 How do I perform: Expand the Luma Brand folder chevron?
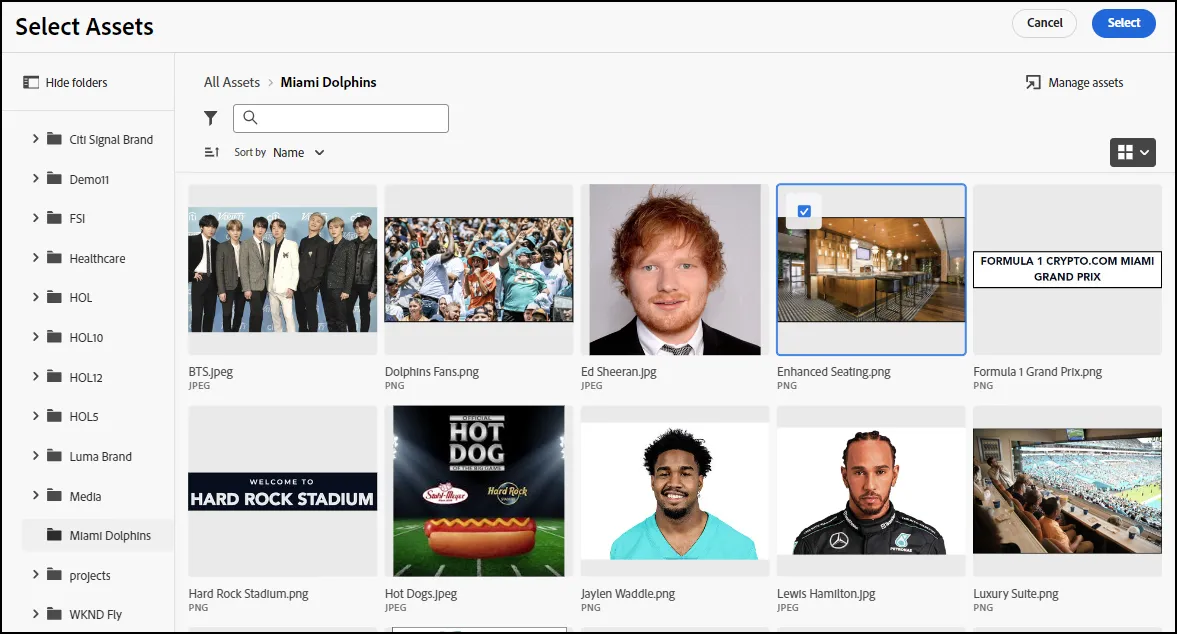35,455
